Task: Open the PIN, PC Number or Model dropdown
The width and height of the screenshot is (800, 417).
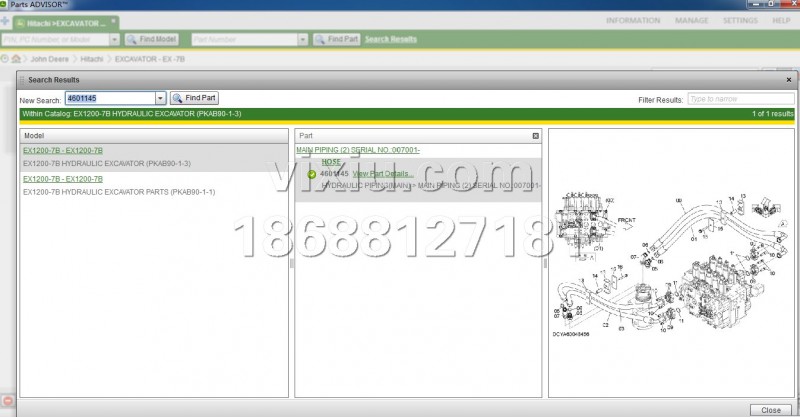Action: tap(114, 39)
